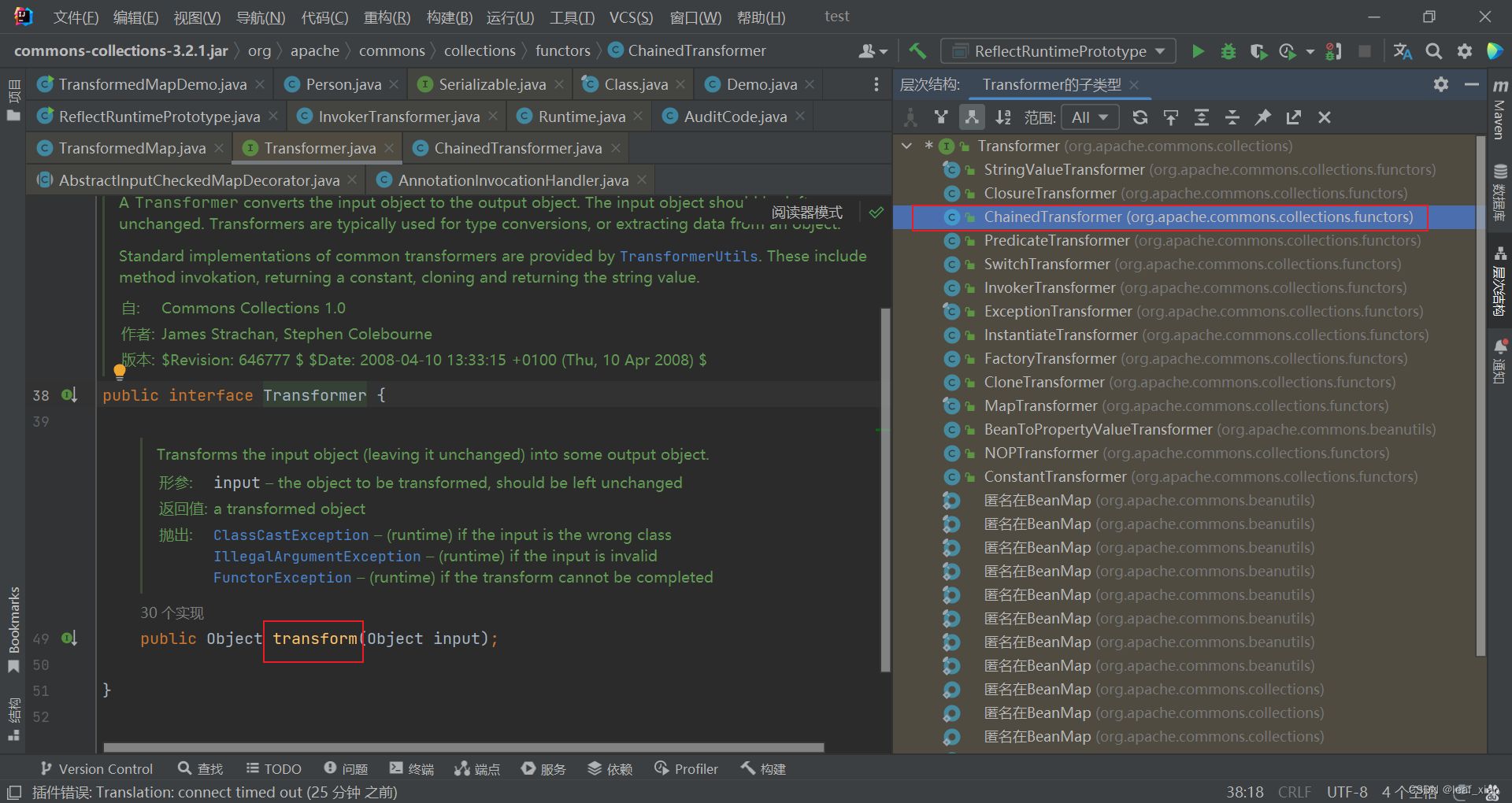This screenshot has height=803, width=1512.
Task: Open hierarchy panel options gear
Action: click(1441, 84)
